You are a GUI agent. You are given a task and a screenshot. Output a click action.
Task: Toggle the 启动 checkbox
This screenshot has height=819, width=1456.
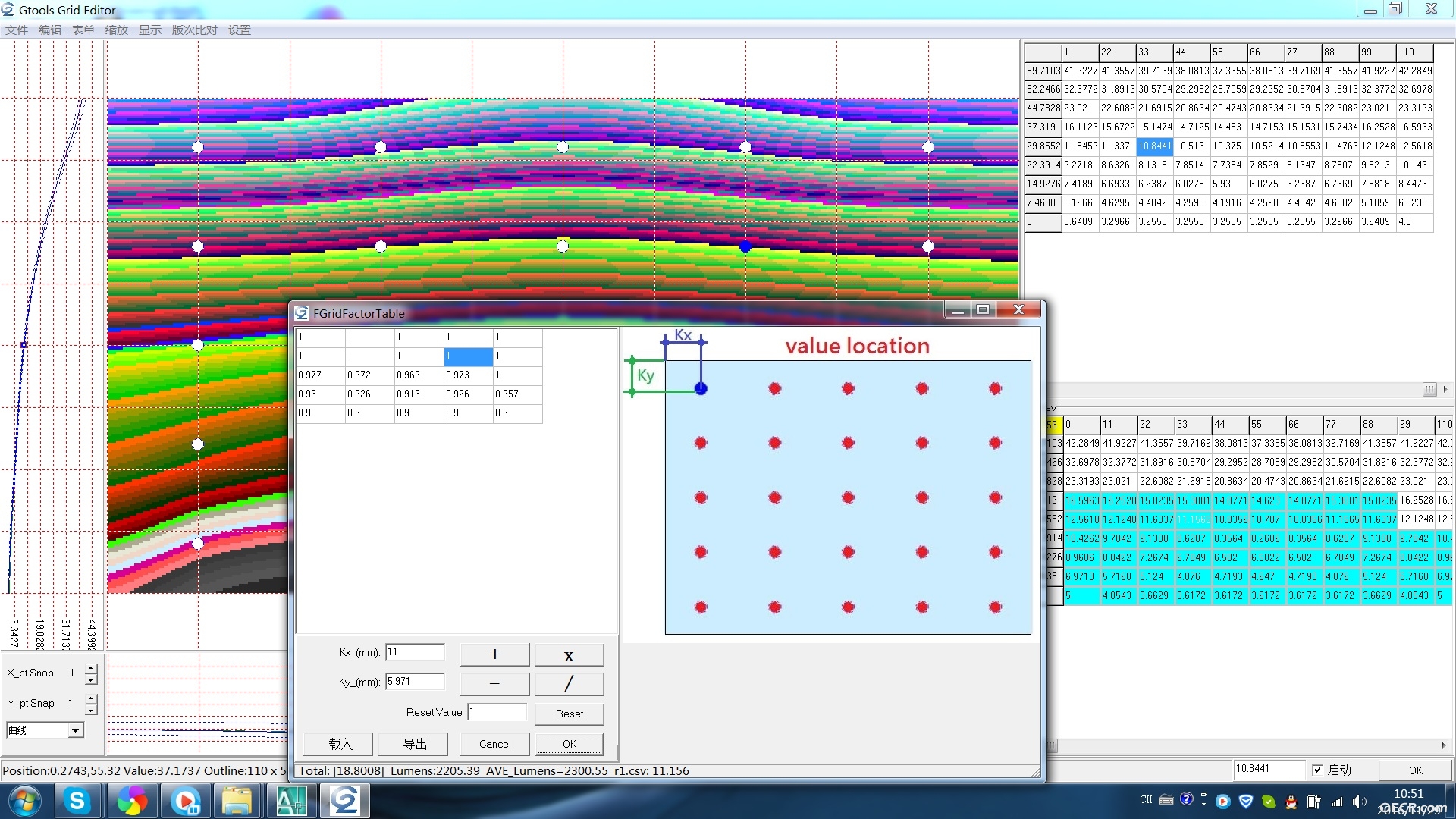point(1317,770)
